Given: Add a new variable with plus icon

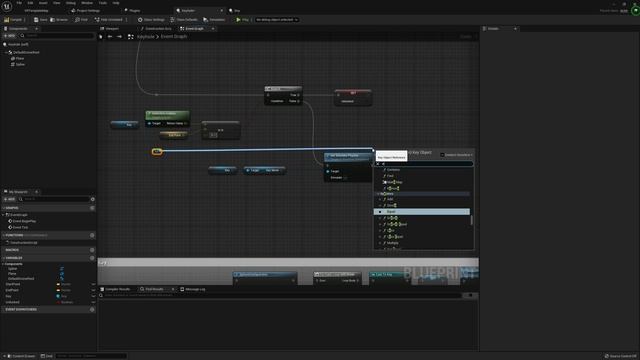Looking at the screenshot, I should (92, 258).
